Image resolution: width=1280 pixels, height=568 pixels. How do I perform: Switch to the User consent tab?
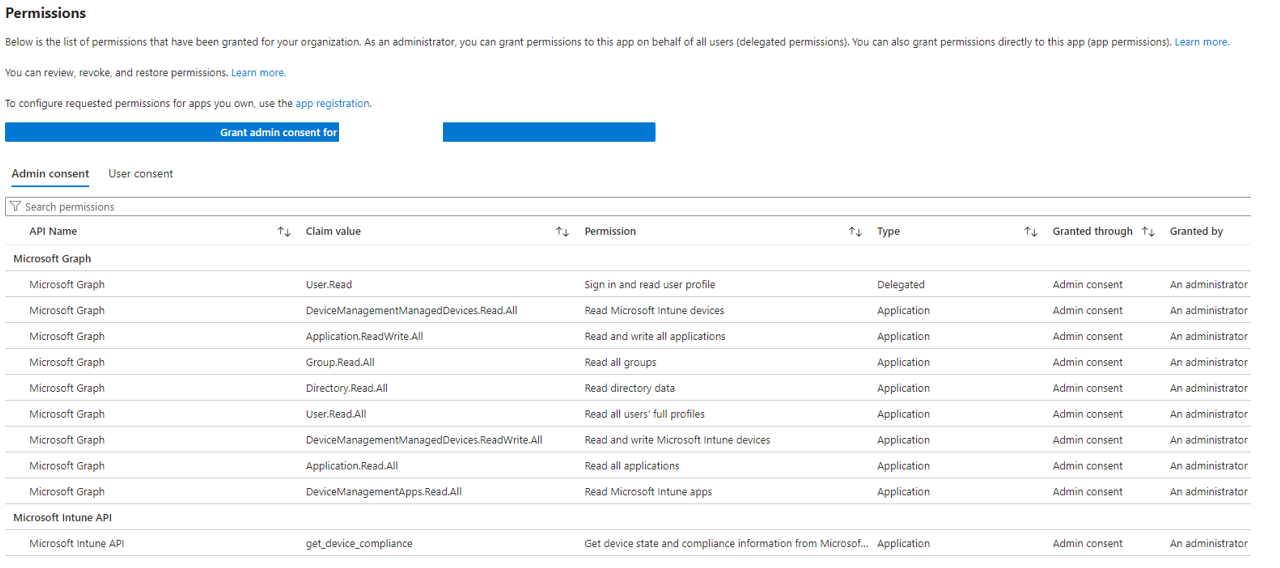(x=141, y=174)
